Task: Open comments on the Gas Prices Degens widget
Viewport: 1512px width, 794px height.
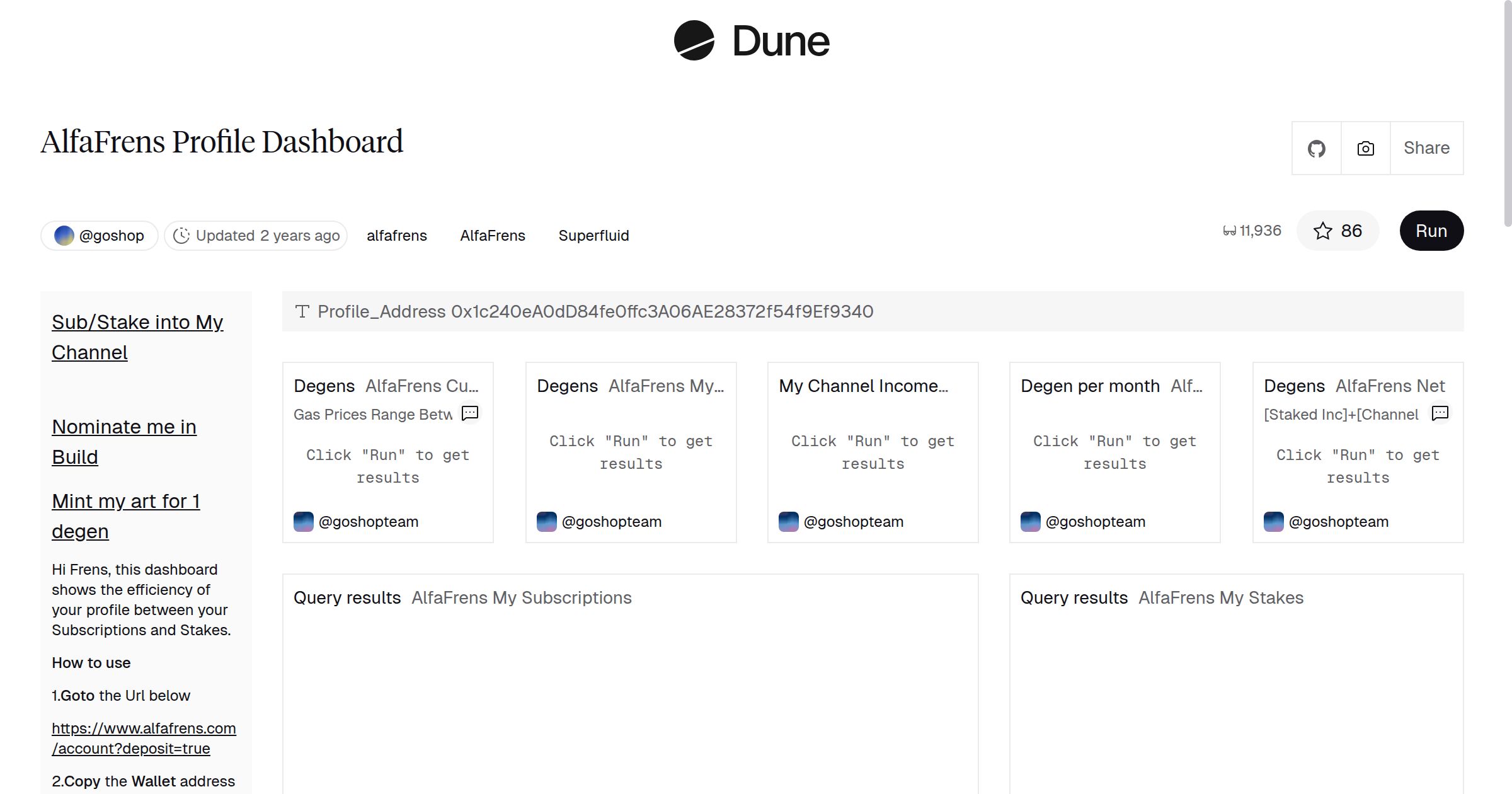Action: [x=470, y=413]
